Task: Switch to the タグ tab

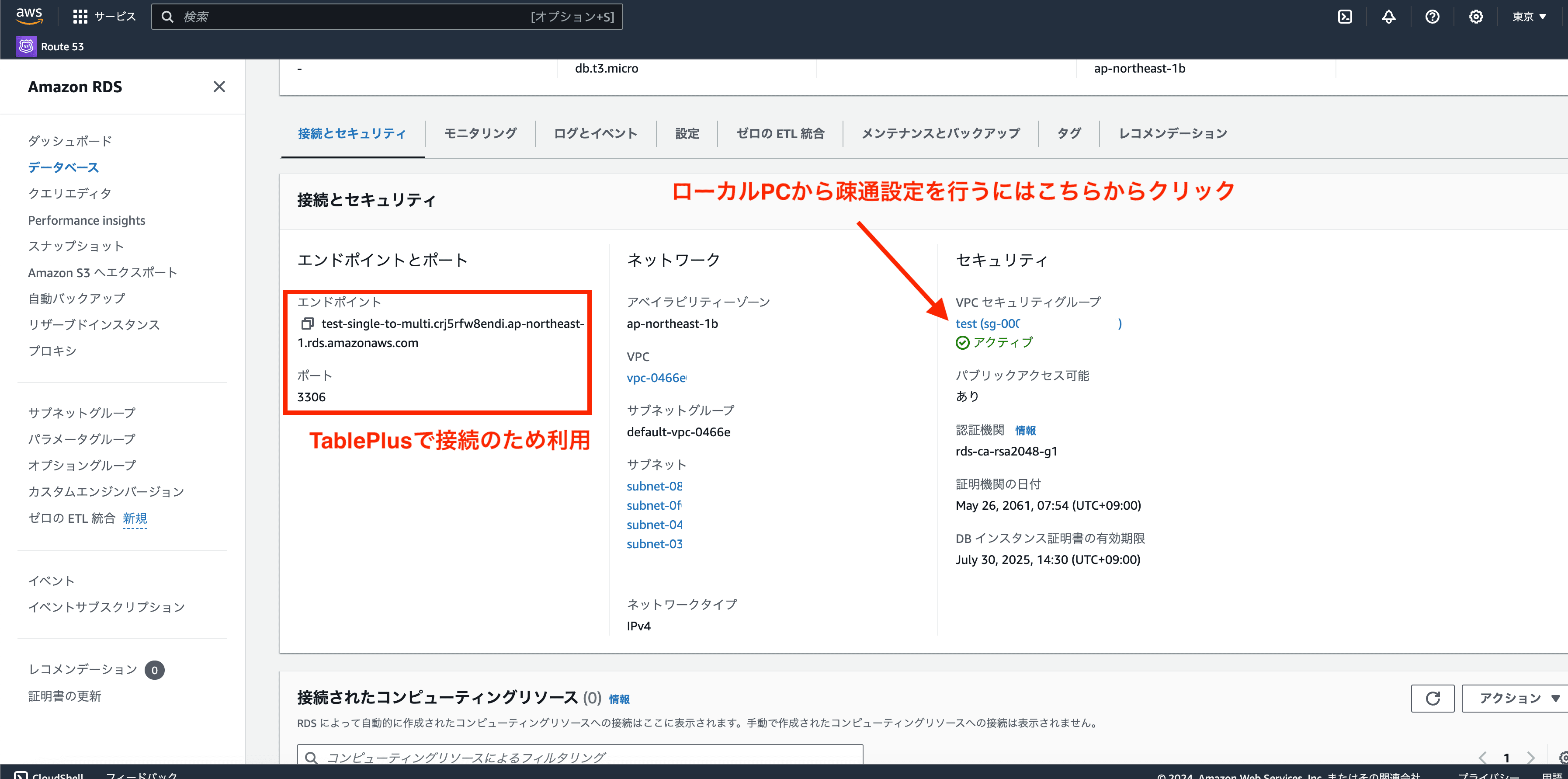Action: click(1069, 133)
